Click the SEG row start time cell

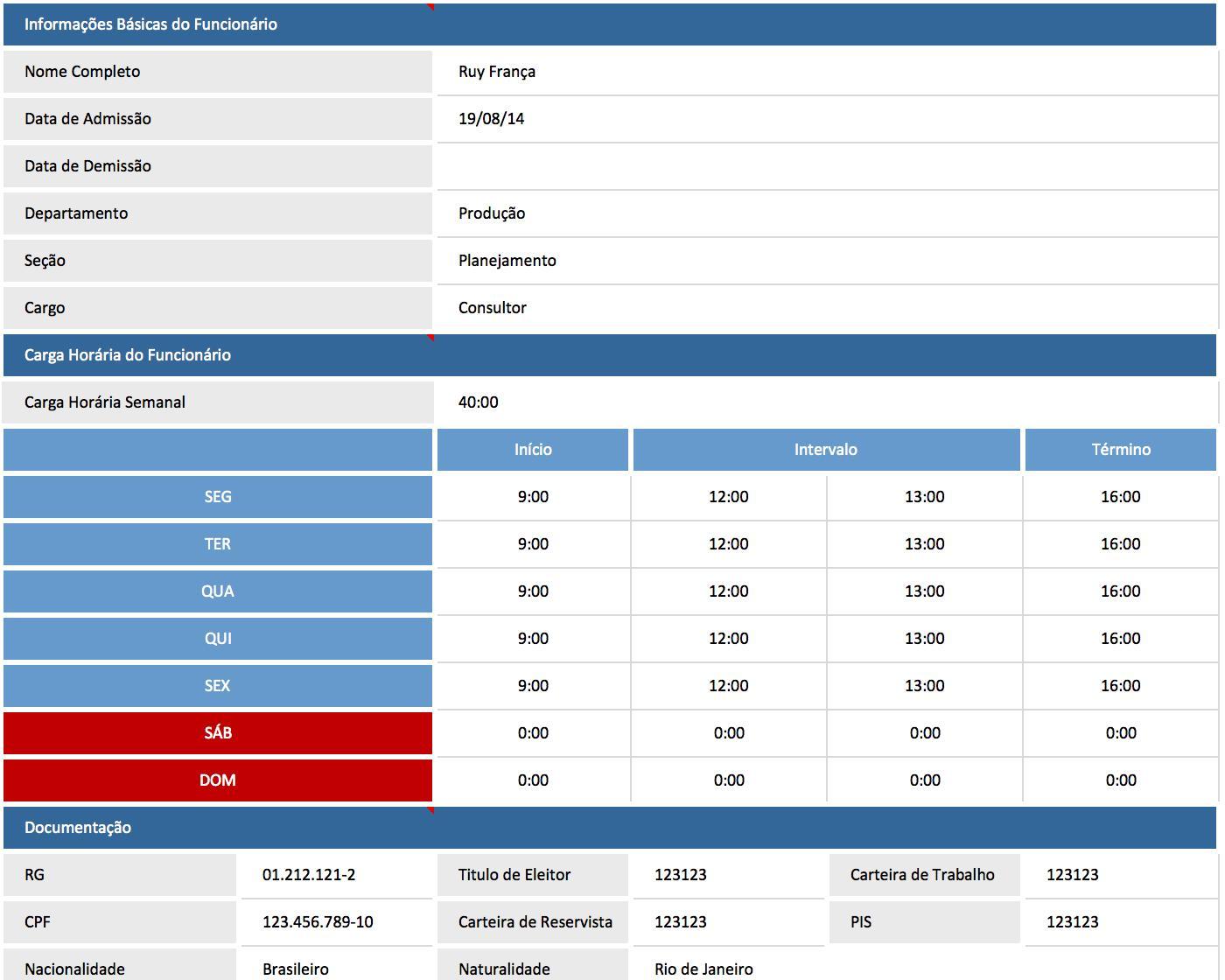[x=533, y=497]
